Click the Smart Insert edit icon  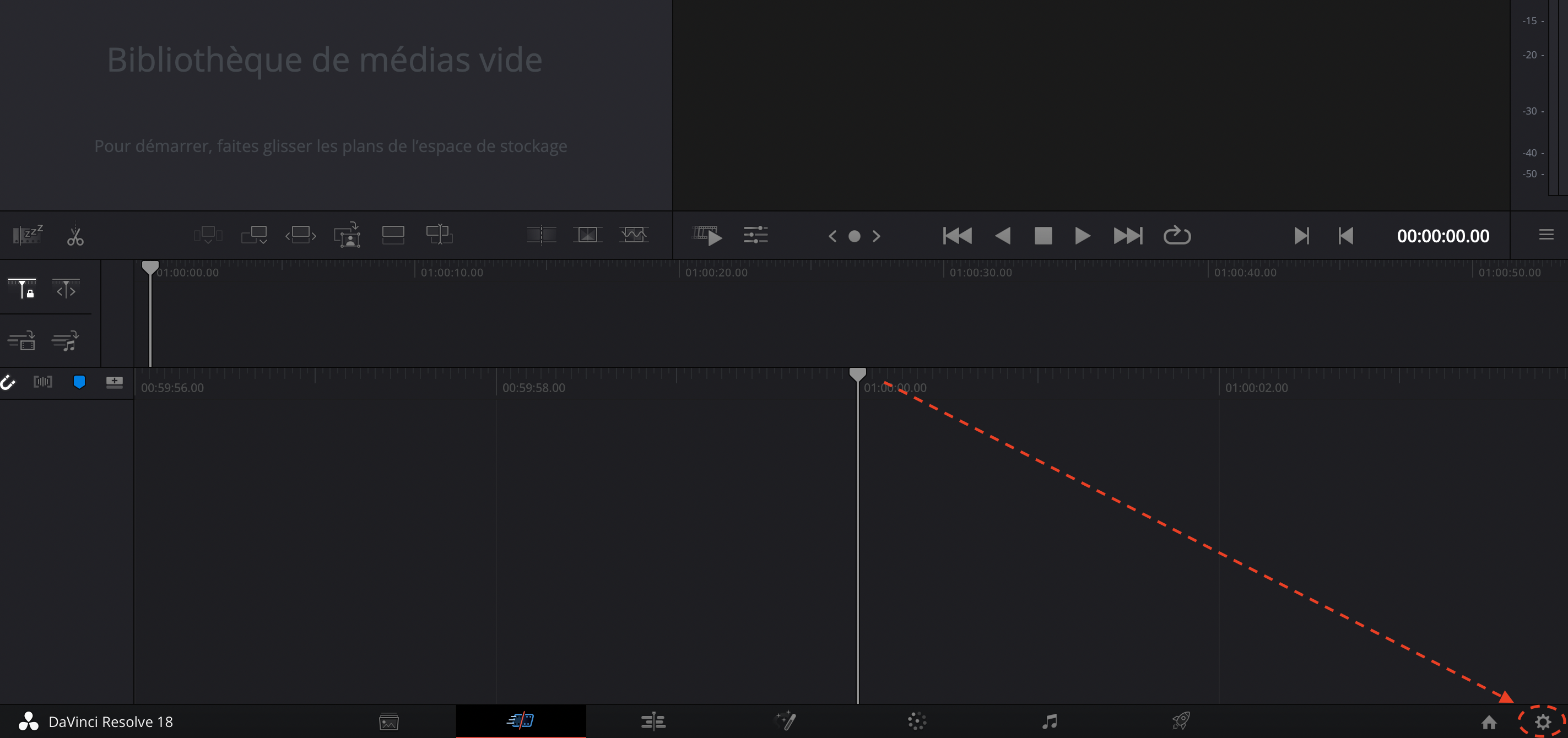[x=208, y=235]
